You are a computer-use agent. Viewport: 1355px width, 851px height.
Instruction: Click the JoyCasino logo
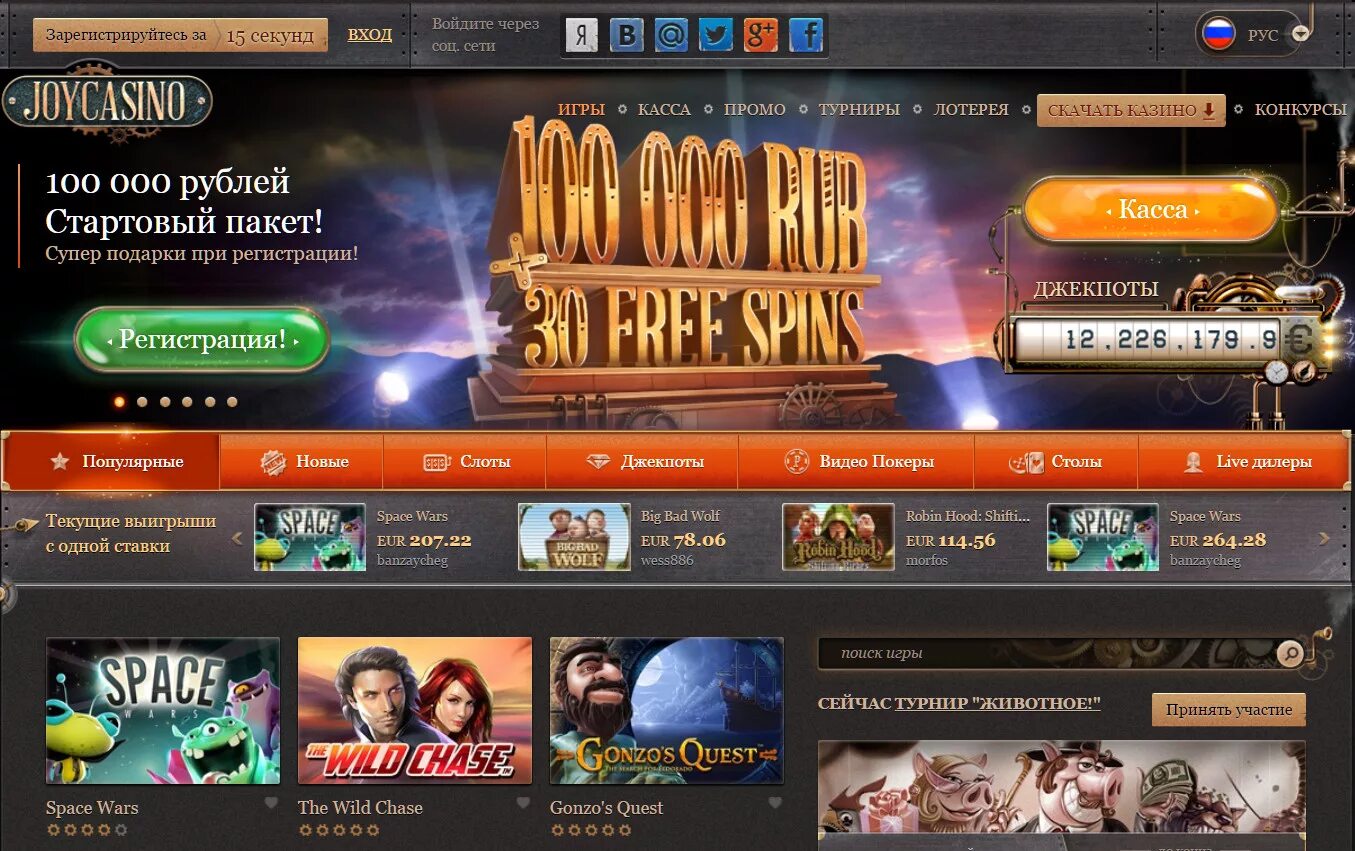[107, 103]
